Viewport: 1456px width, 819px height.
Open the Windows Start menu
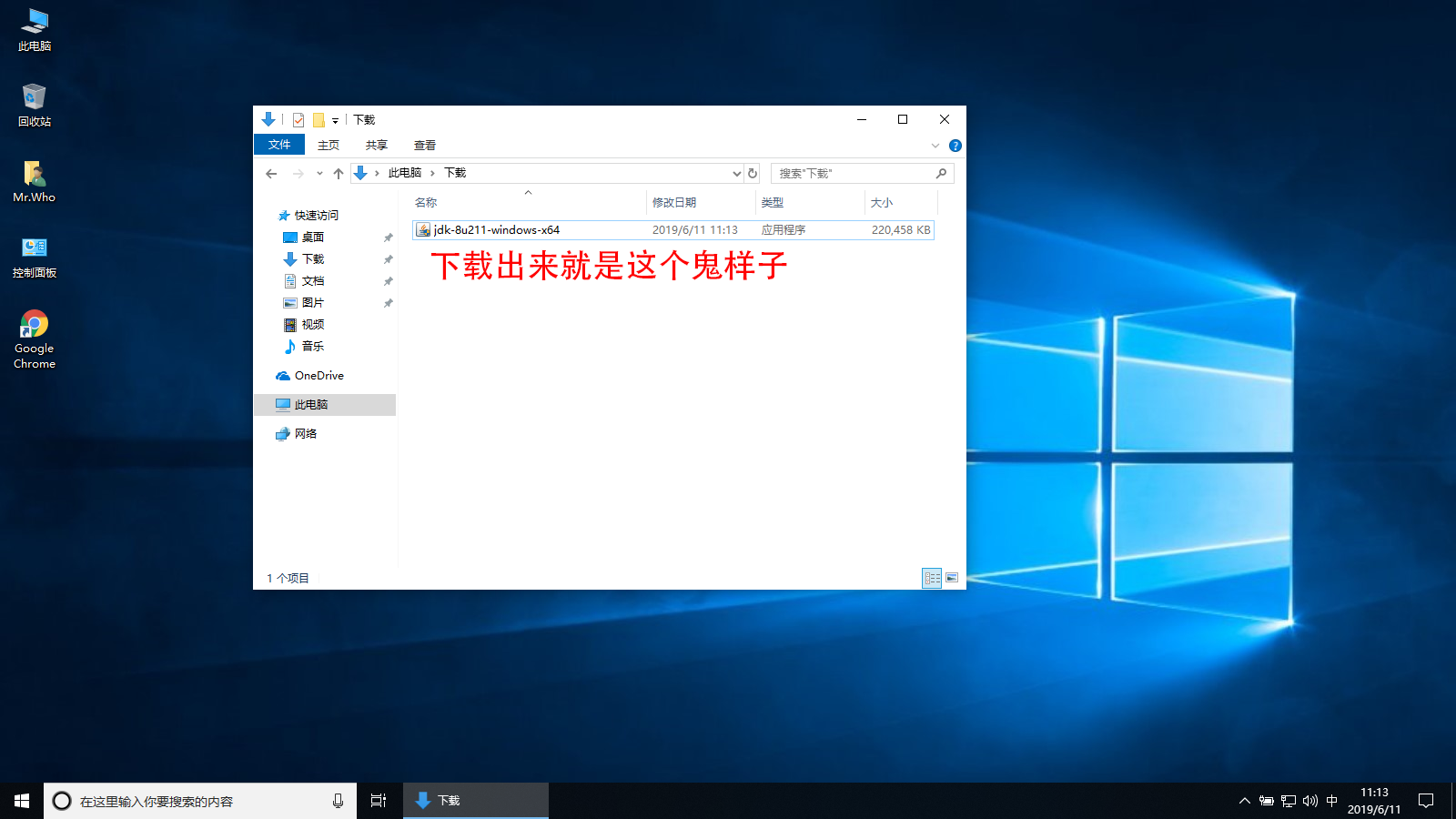point(22,801)
